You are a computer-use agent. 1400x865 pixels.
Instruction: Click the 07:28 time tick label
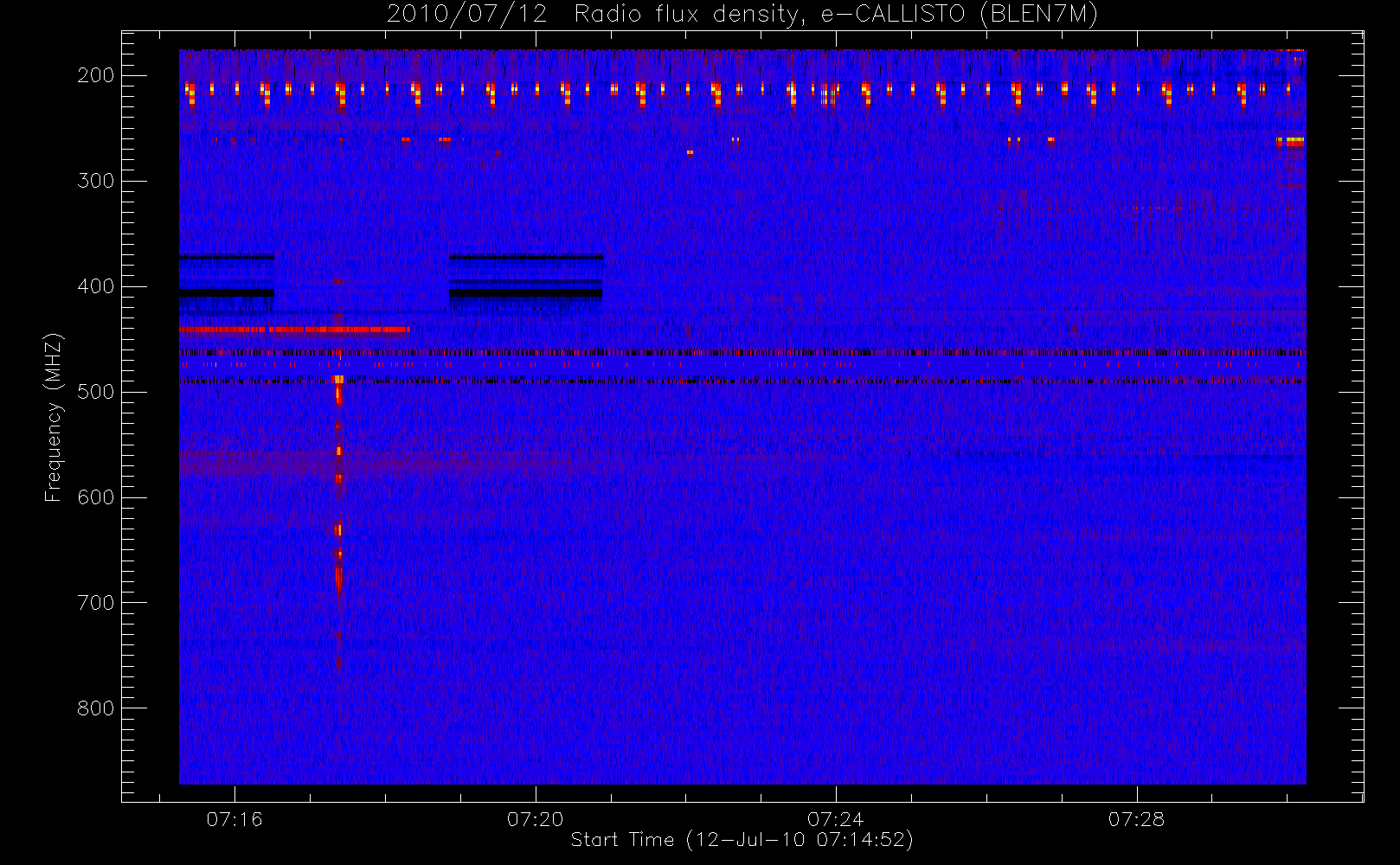click(1136, 819)
